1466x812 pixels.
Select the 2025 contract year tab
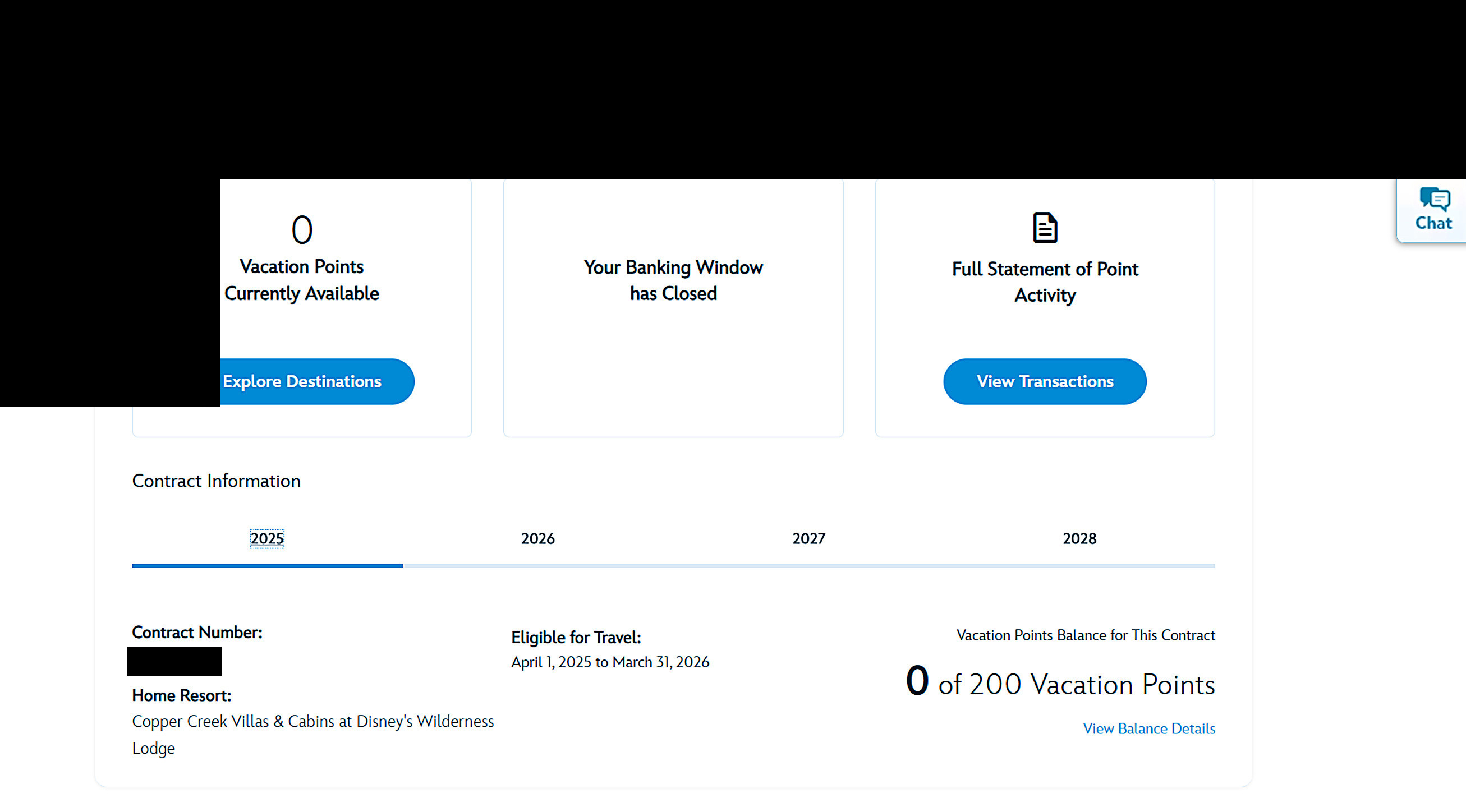(x=267, y=538)
